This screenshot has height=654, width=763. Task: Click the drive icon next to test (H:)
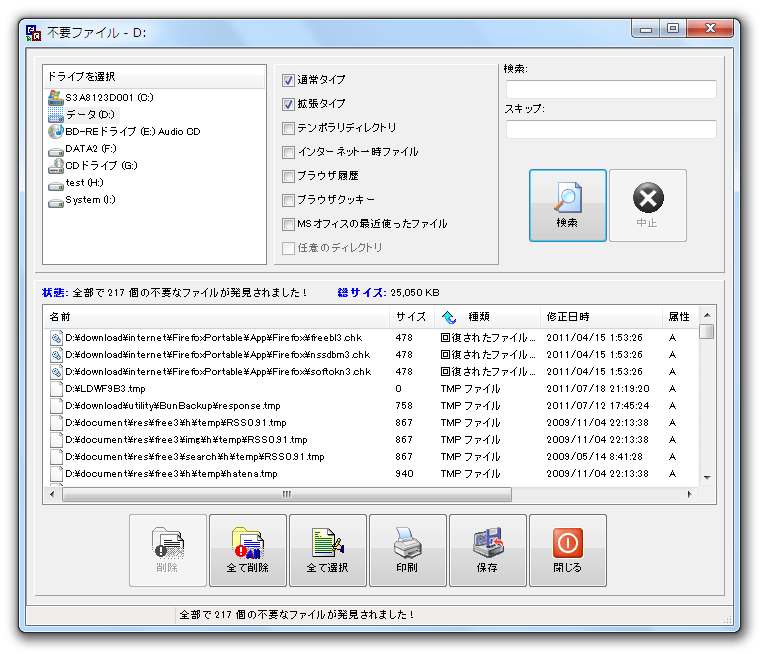click(56, 185)
